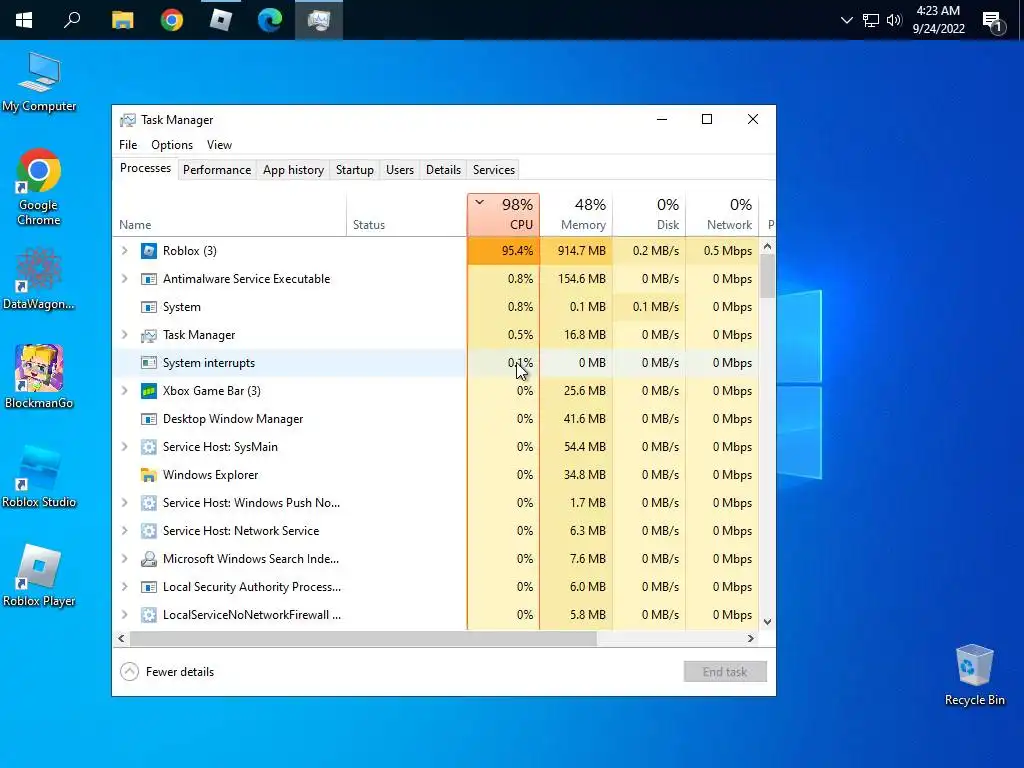The image size is (1024, 768).
Task: Click the Antimalware Service Executable icon
Action: [149, 279]
